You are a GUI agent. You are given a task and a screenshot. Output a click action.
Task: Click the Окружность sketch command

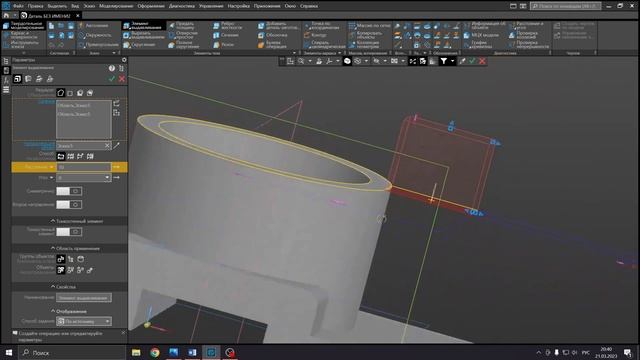click(x=95, y=35)
